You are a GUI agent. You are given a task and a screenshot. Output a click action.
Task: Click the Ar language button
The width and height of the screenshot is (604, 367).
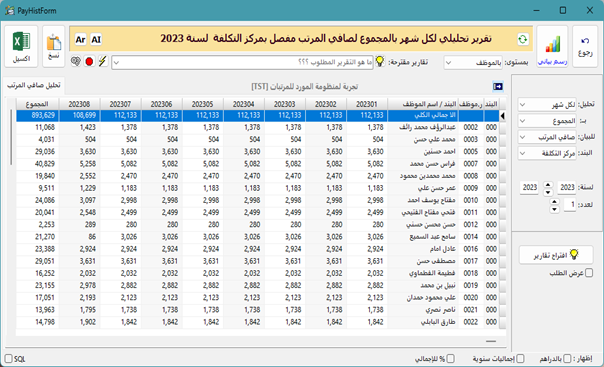80,39
